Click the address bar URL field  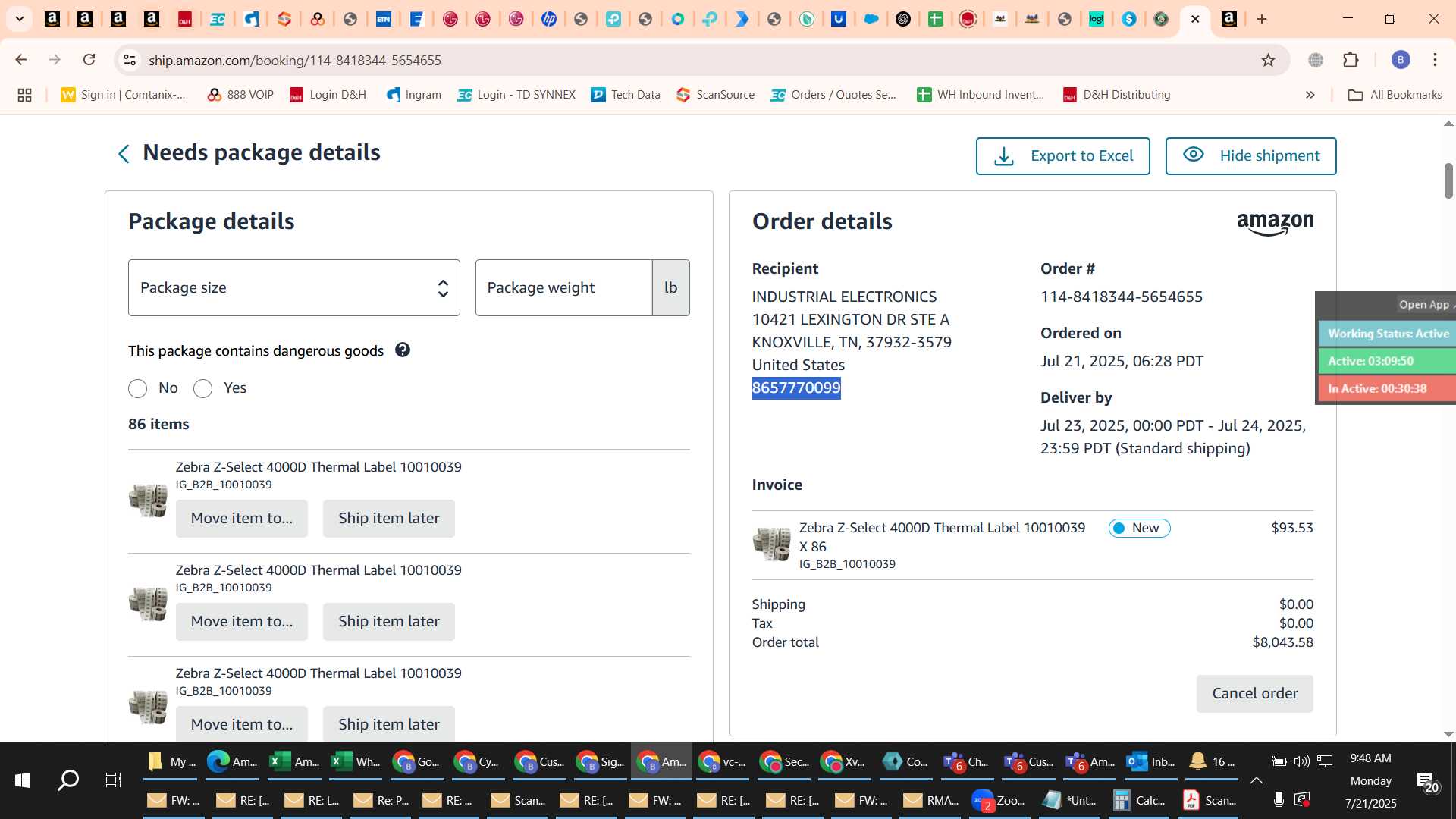tap(682, 60)
